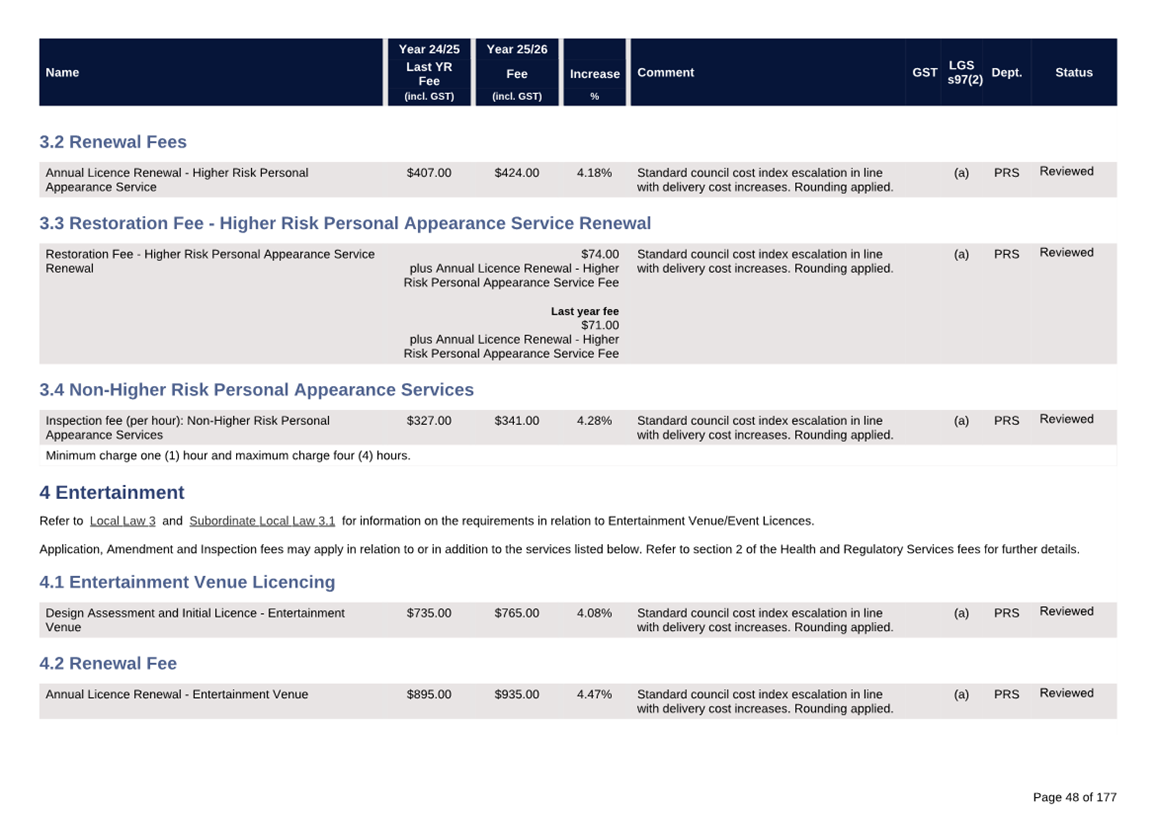Click the "Status" column header
1155x816 pixels.
point(1073,73)
